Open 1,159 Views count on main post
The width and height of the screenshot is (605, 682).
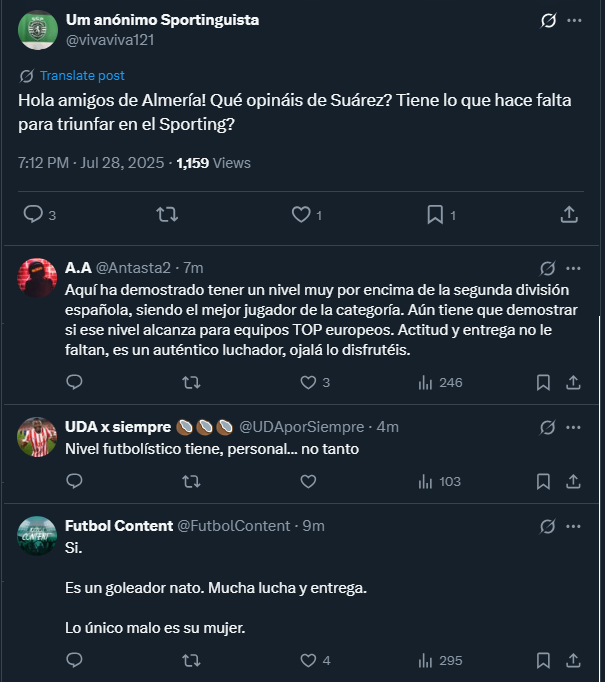213,162
